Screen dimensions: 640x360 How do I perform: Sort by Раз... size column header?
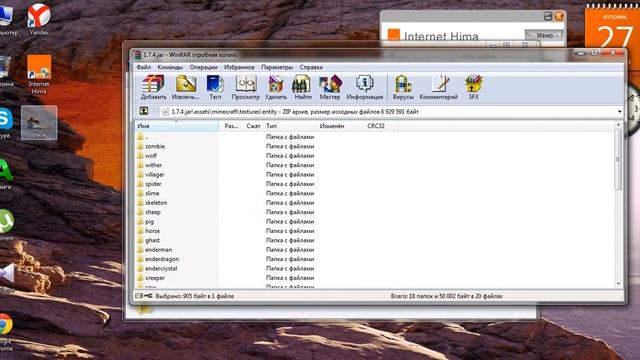231,126
